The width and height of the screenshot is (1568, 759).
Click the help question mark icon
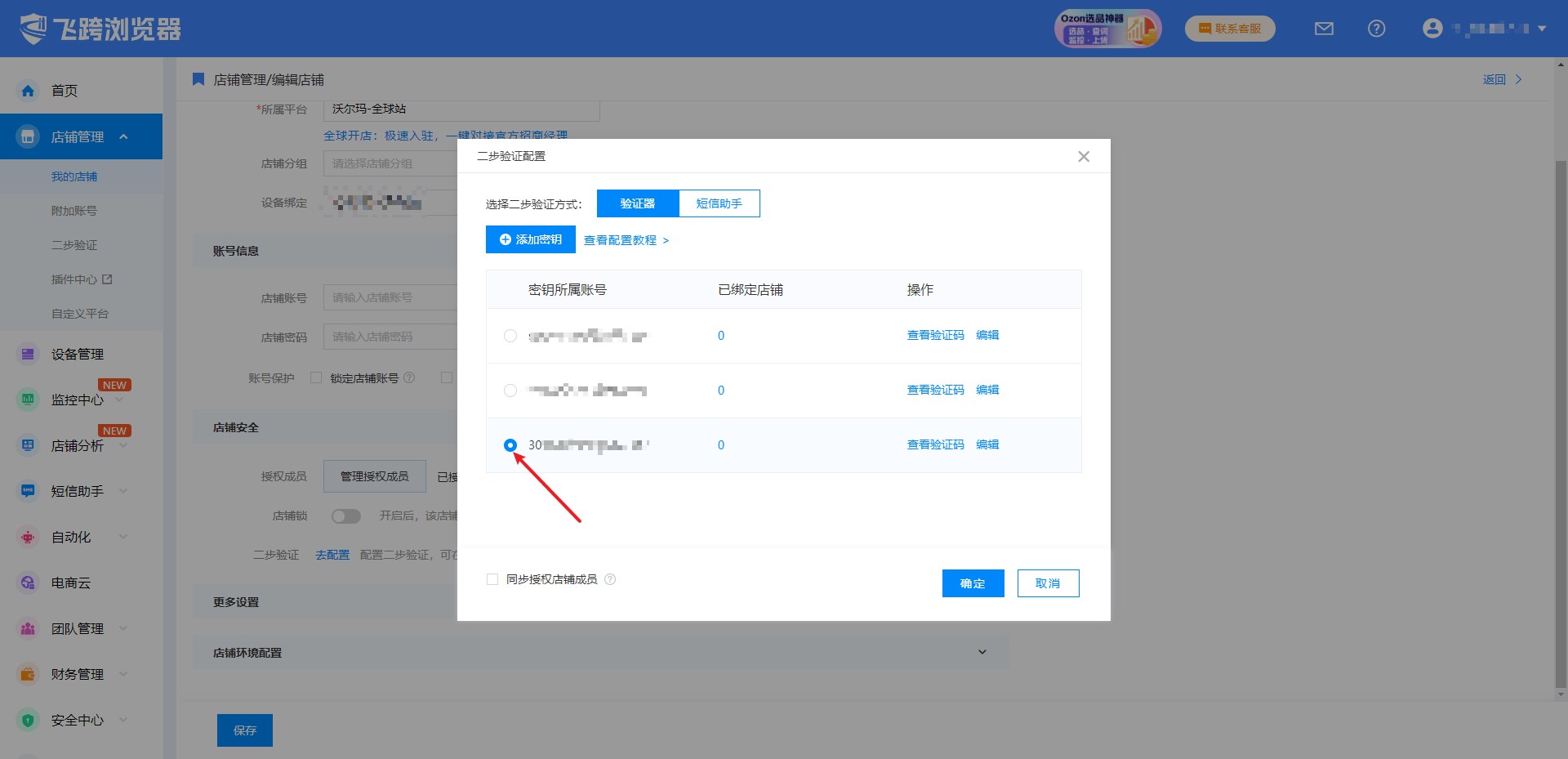[1376, 29]
